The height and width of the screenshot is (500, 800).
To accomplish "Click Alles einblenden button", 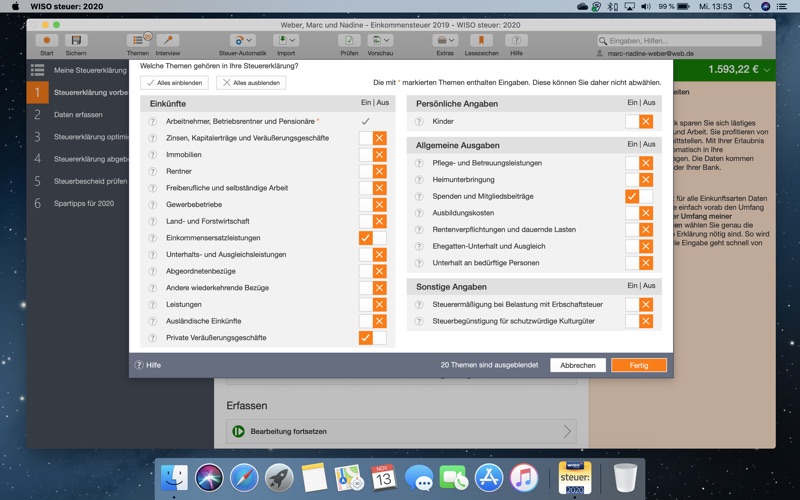I will click(174, 83).
